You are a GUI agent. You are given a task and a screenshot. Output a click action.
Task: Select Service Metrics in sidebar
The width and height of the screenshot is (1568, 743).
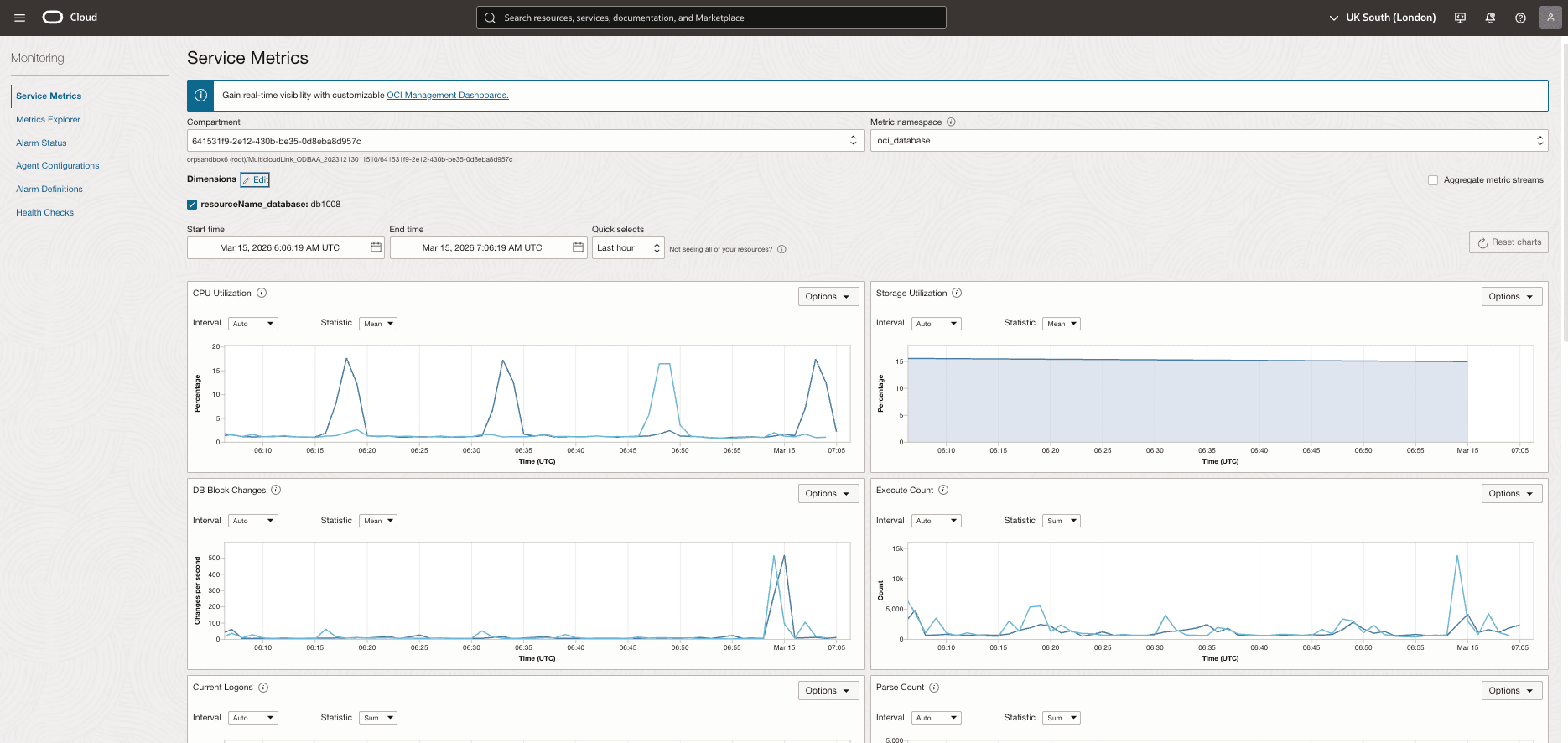(x=49, y=96)
